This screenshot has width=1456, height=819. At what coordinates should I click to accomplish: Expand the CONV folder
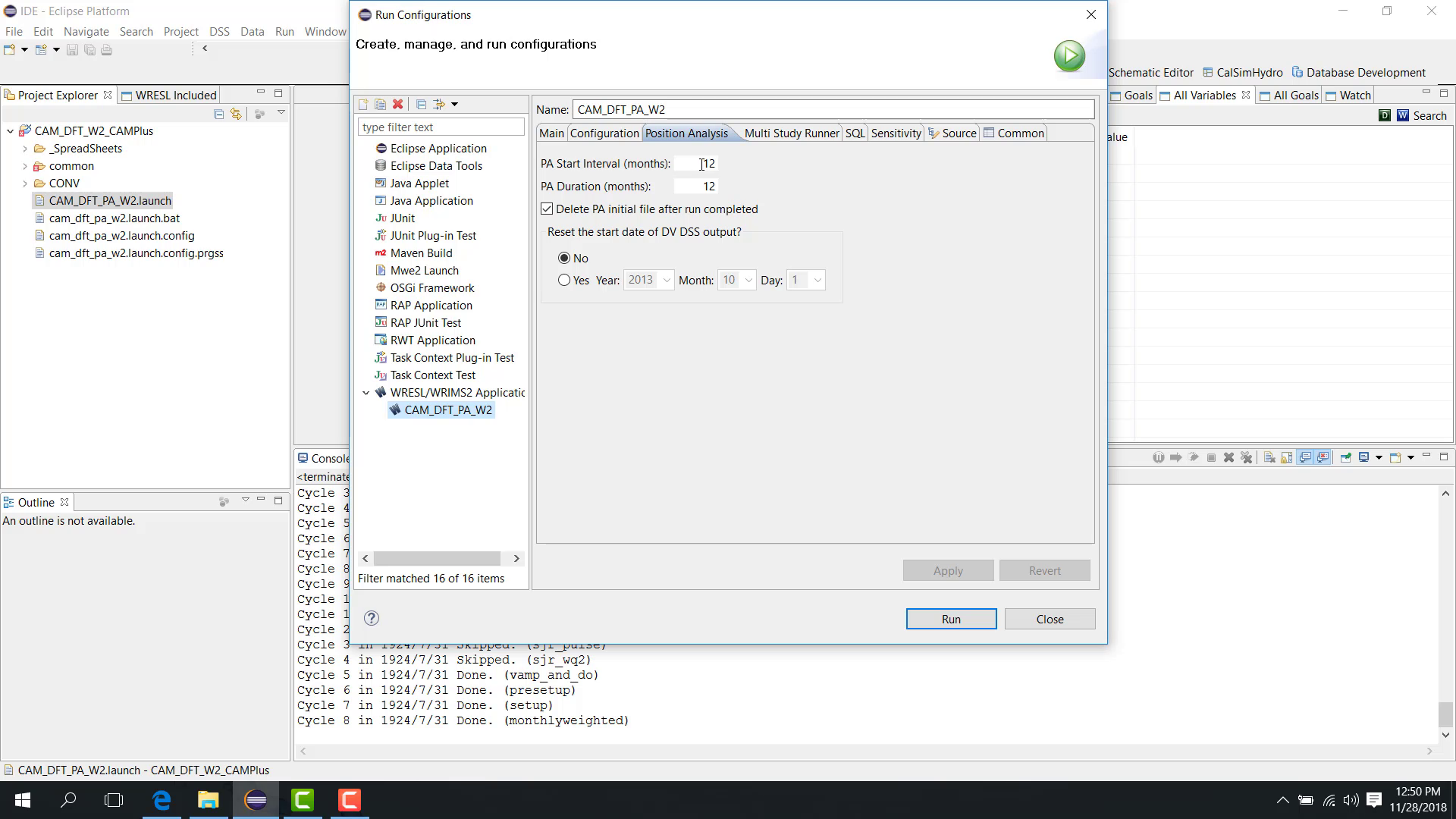tap(25, 184)
